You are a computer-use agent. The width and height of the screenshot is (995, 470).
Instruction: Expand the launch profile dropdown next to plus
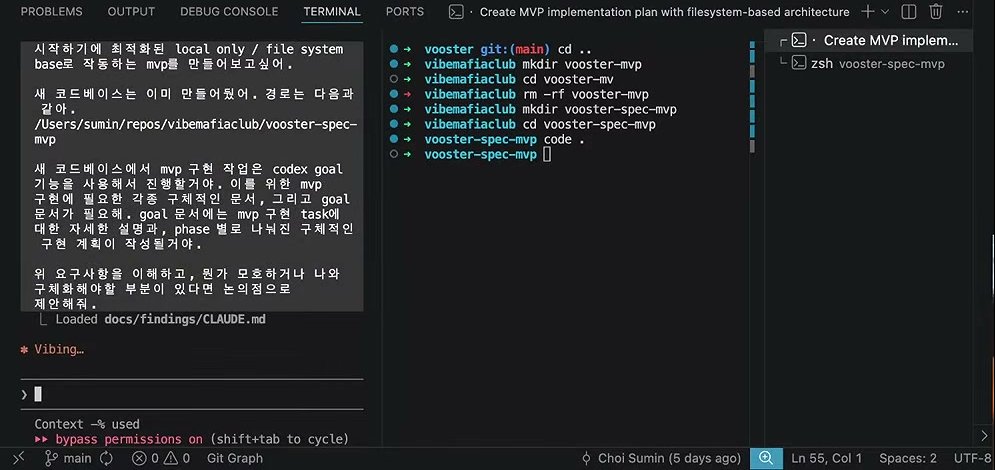pyautogui.click(x=885, y=11)
